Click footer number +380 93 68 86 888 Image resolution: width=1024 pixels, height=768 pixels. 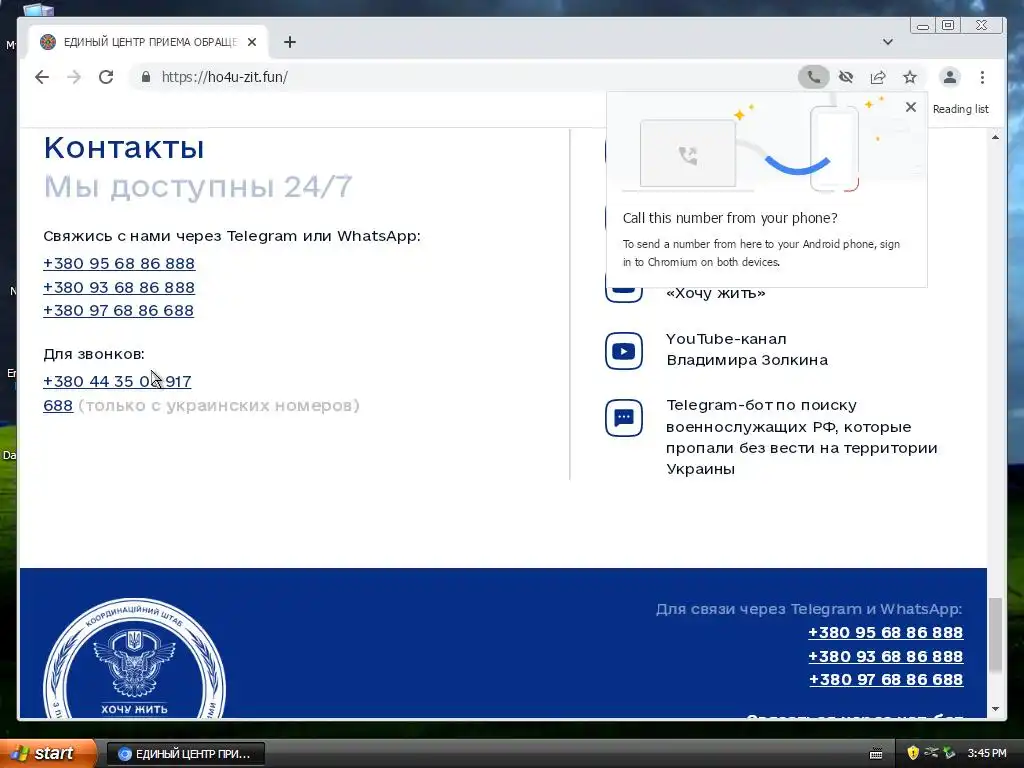coord(885,656)
